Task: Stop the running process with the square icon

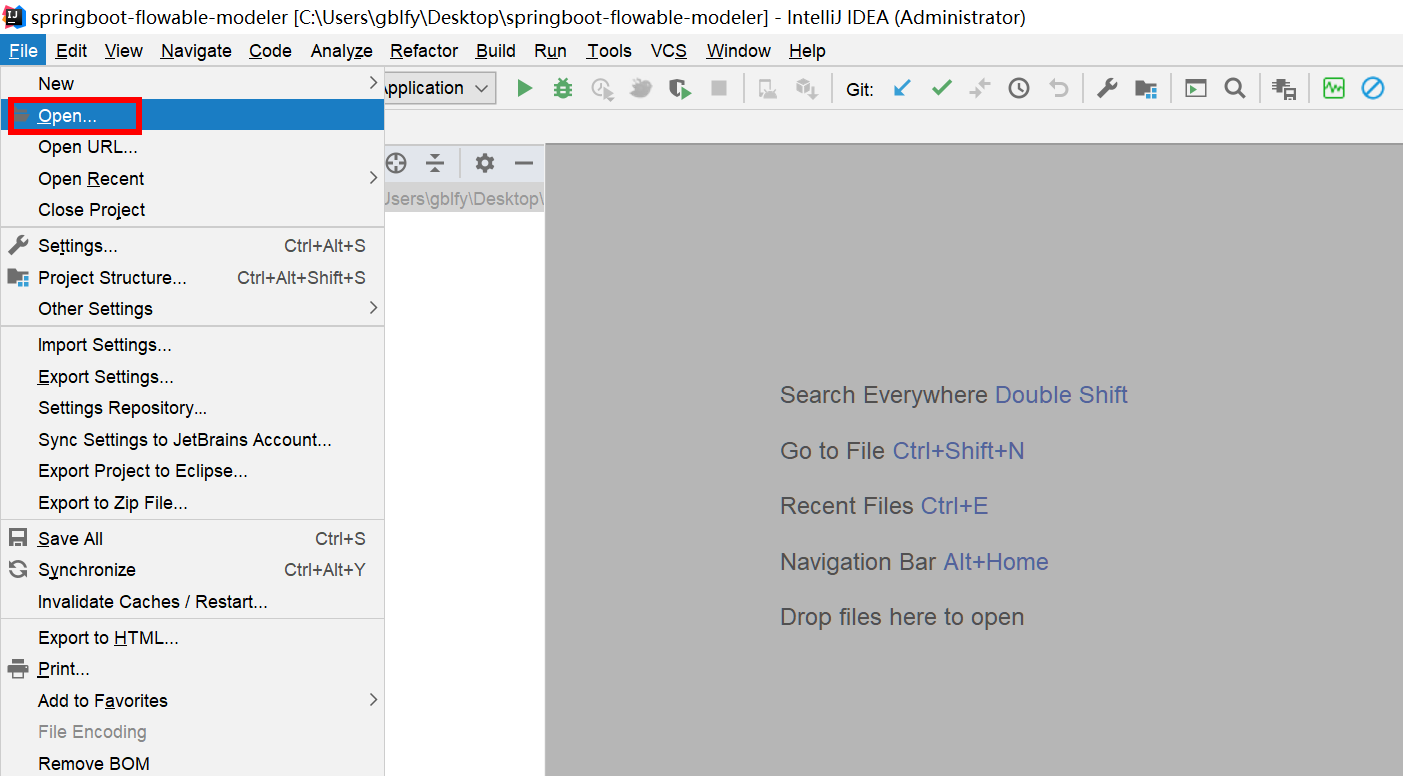Action: [x=718, y=88]
